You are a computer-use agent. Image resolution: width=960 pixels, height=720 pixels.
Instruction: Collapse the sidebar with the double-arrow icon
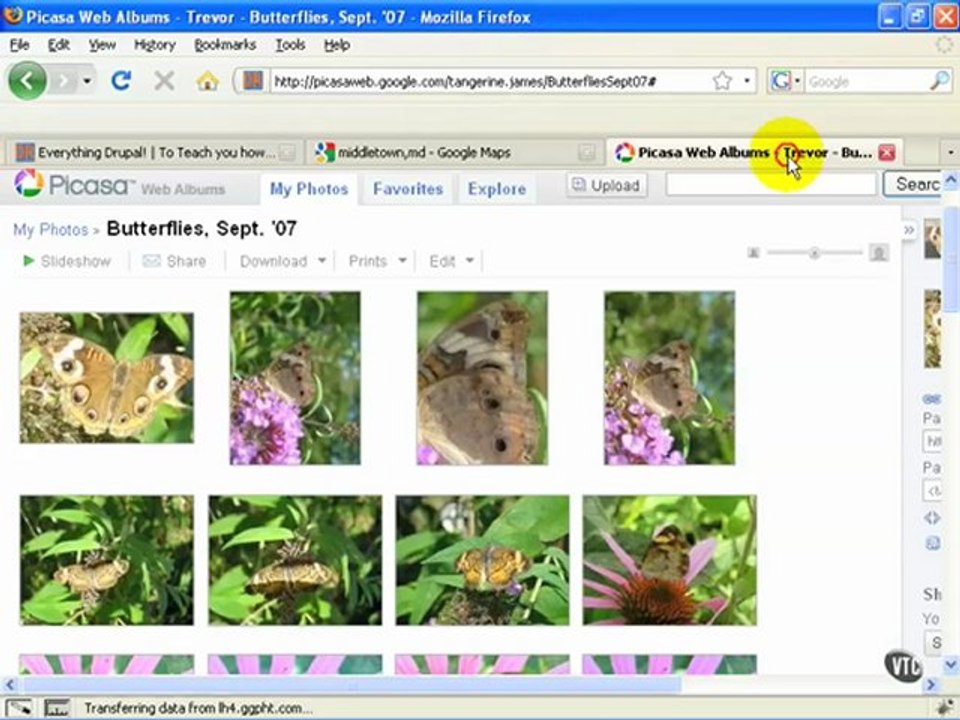tap(909, 230)
